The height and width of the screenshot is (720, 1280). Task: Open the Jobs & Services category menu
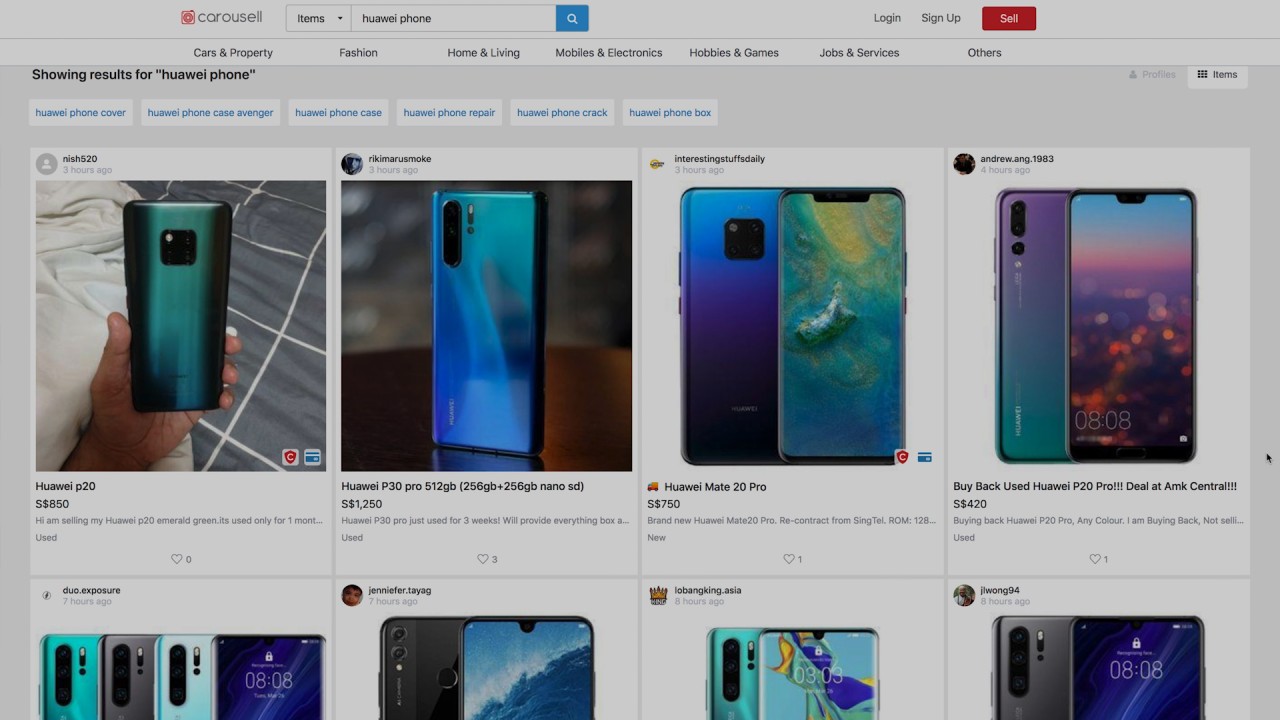(859, 53)
